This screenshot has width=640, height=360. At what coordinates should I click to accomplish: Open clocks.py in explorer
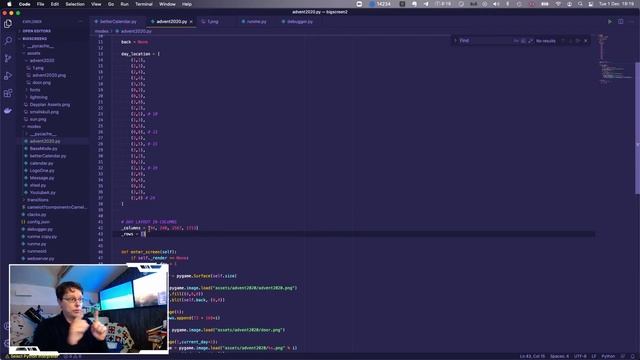coord(37,215)
